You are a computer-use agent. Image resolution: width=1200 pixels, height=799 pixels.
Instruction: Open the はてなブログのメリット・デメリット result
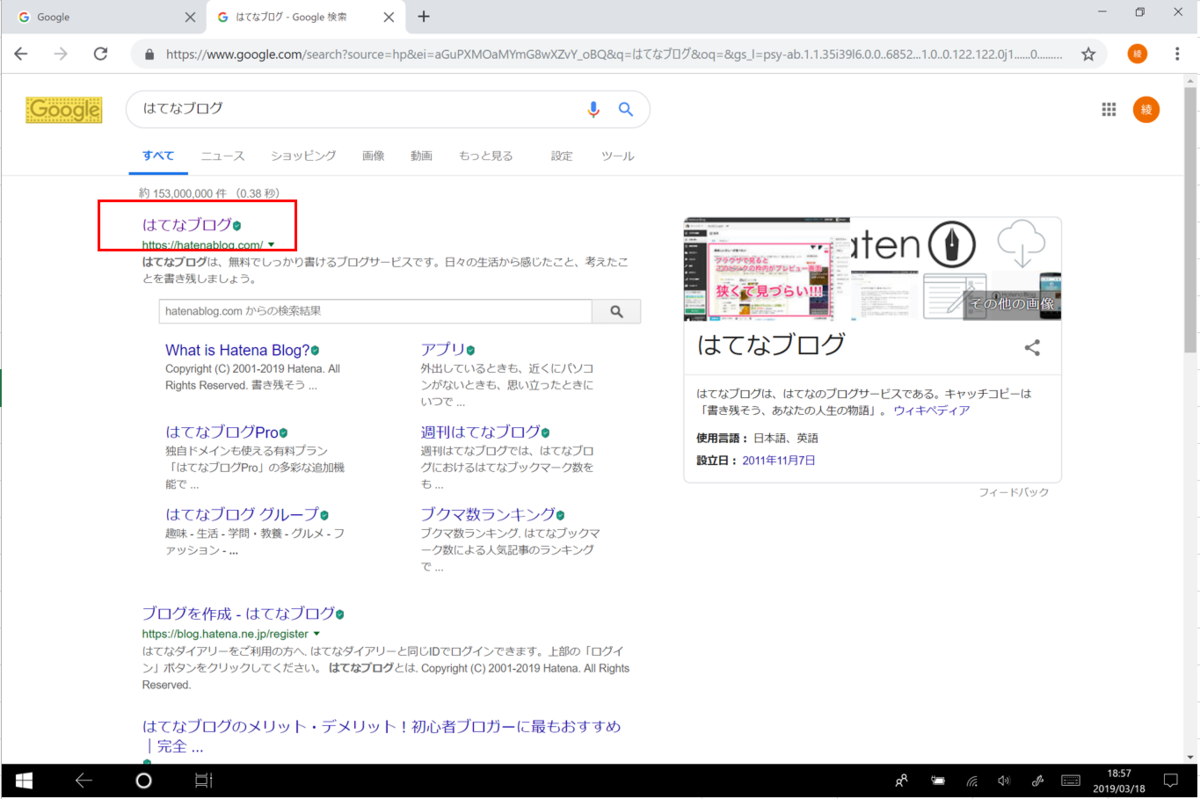(x=381, y=736)
